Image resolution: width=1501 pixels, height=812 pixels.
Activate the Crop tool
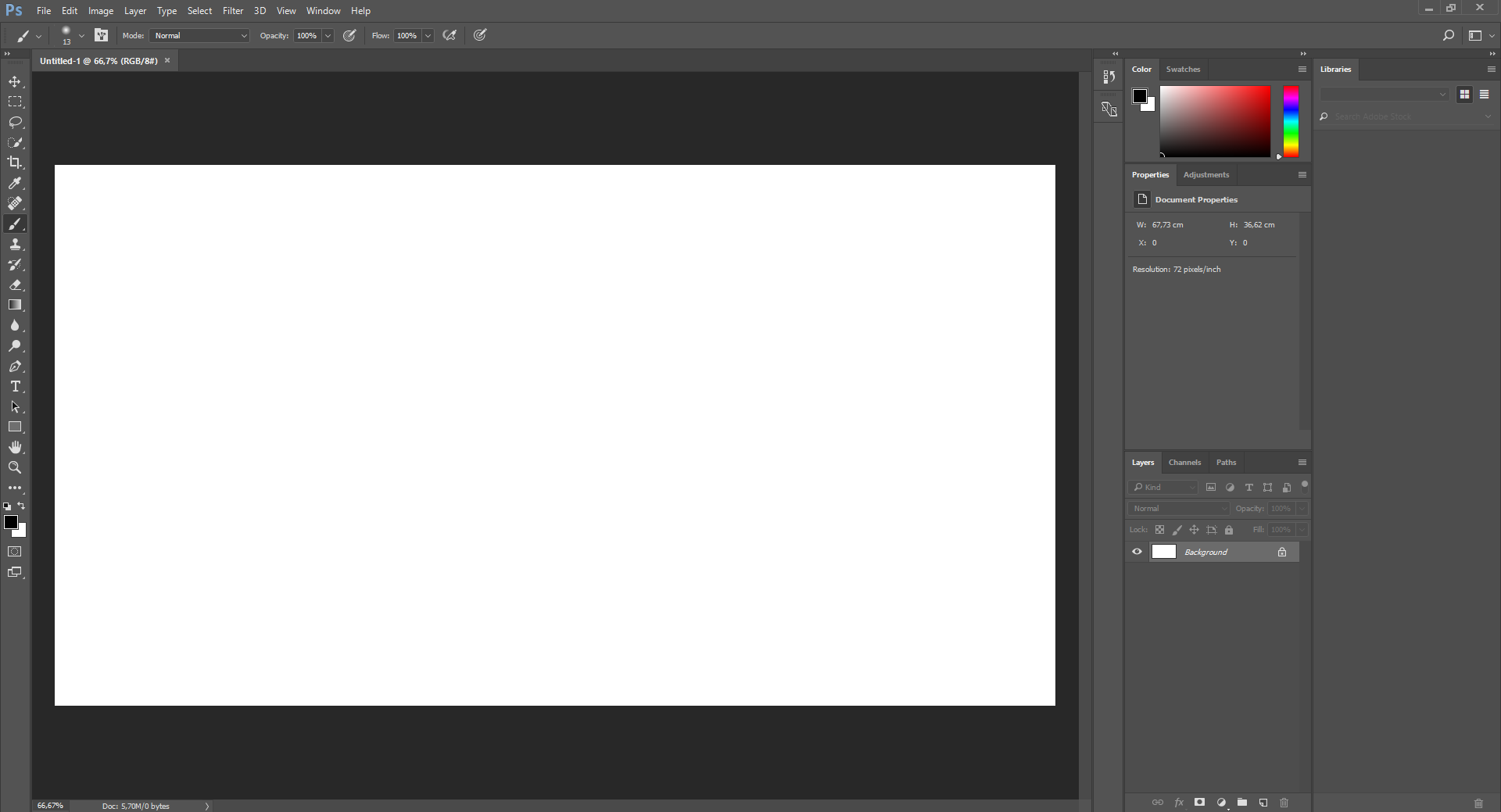click(x=16, y=163)
